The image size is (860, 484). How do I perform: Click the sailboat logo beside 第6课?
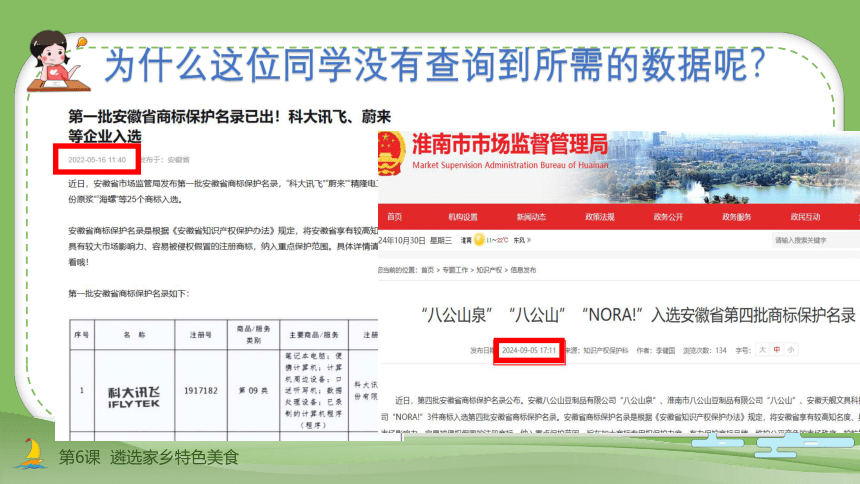tap(31, 454)
